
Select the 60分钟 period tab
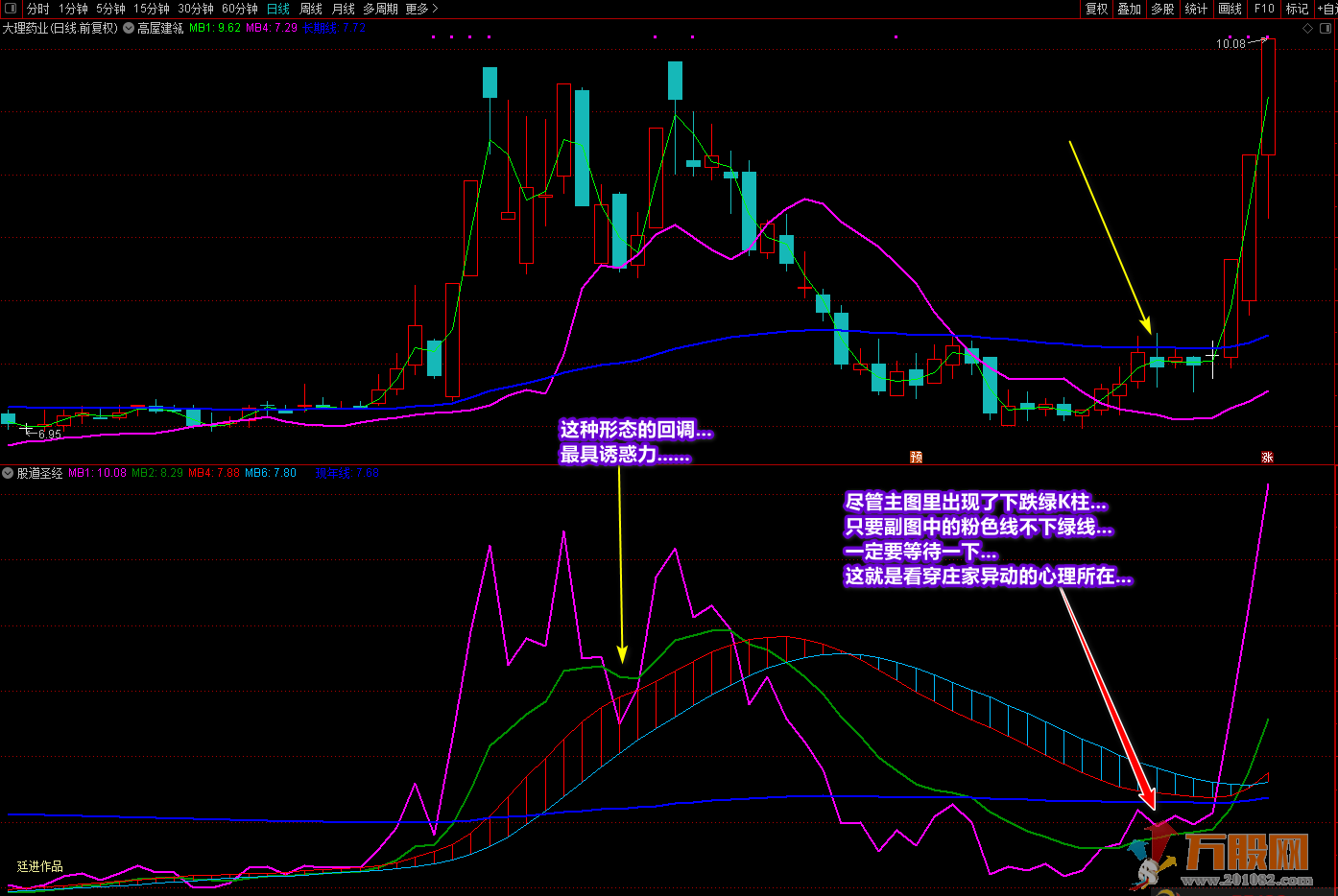click(240, 9)
